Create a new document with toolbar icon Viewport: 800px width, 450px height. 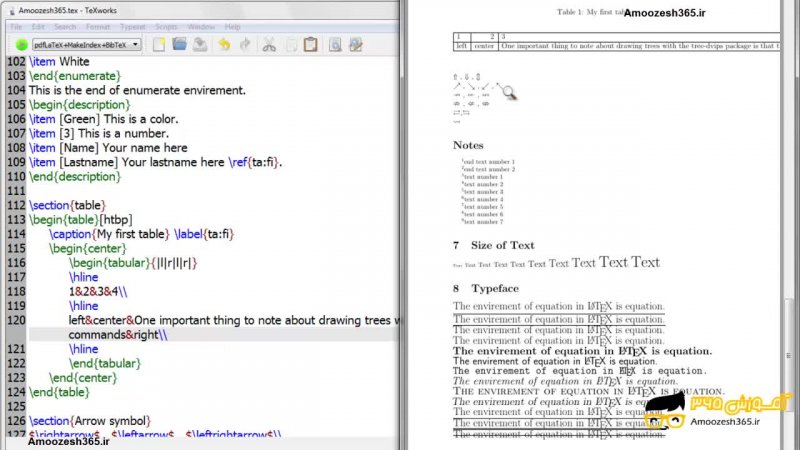(159, 44)
